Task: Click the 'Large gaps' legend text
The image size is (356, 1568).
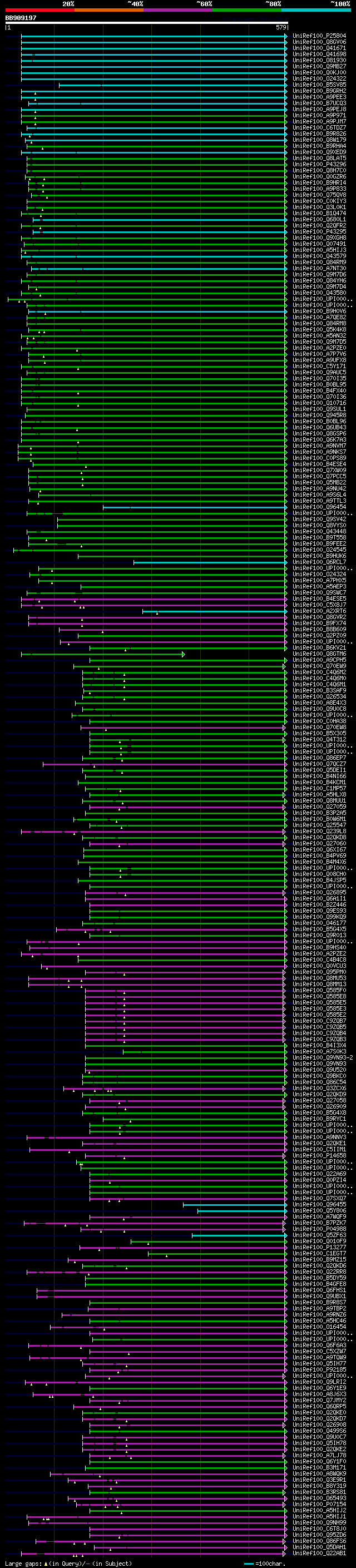Action: point(23,1563)
